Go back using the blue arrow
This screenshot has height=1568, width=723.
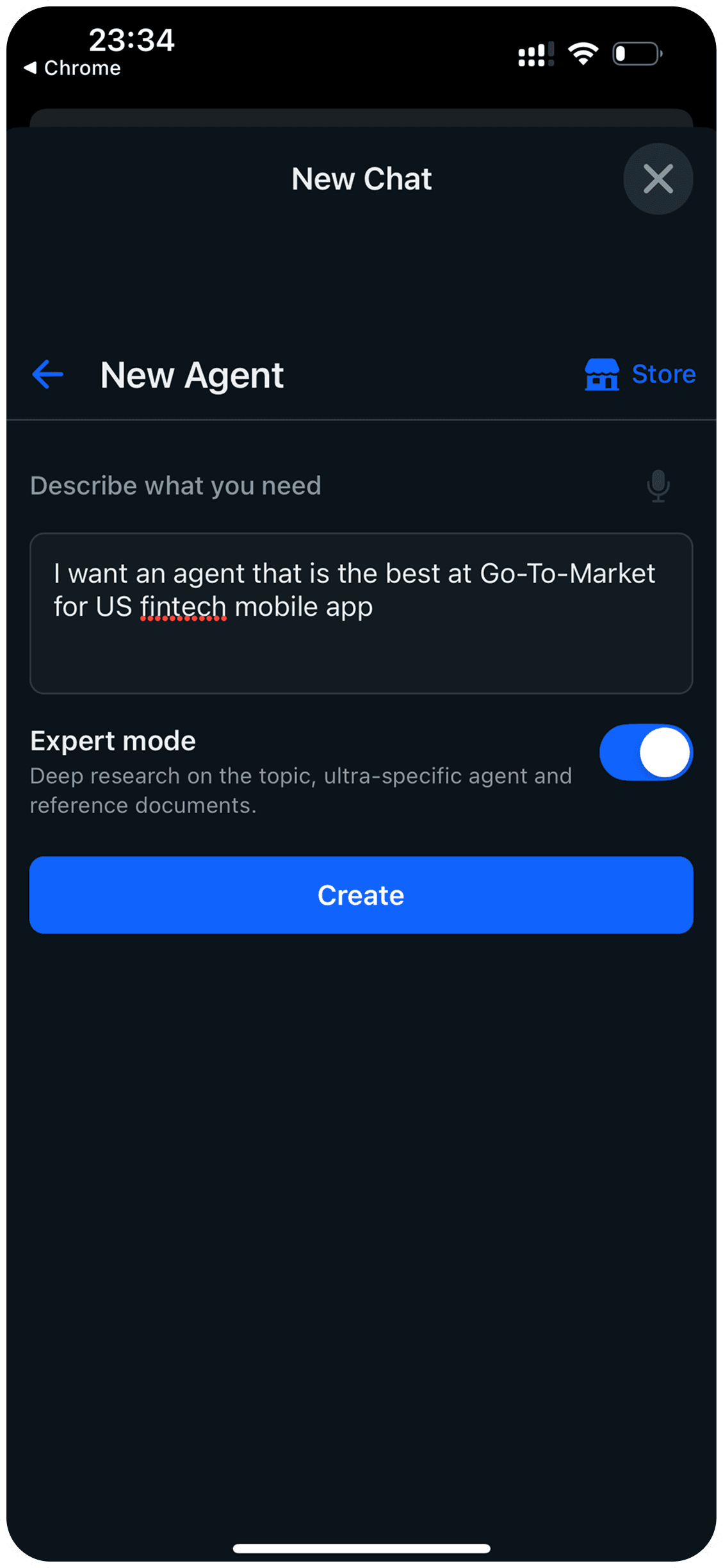click(48, 374)
